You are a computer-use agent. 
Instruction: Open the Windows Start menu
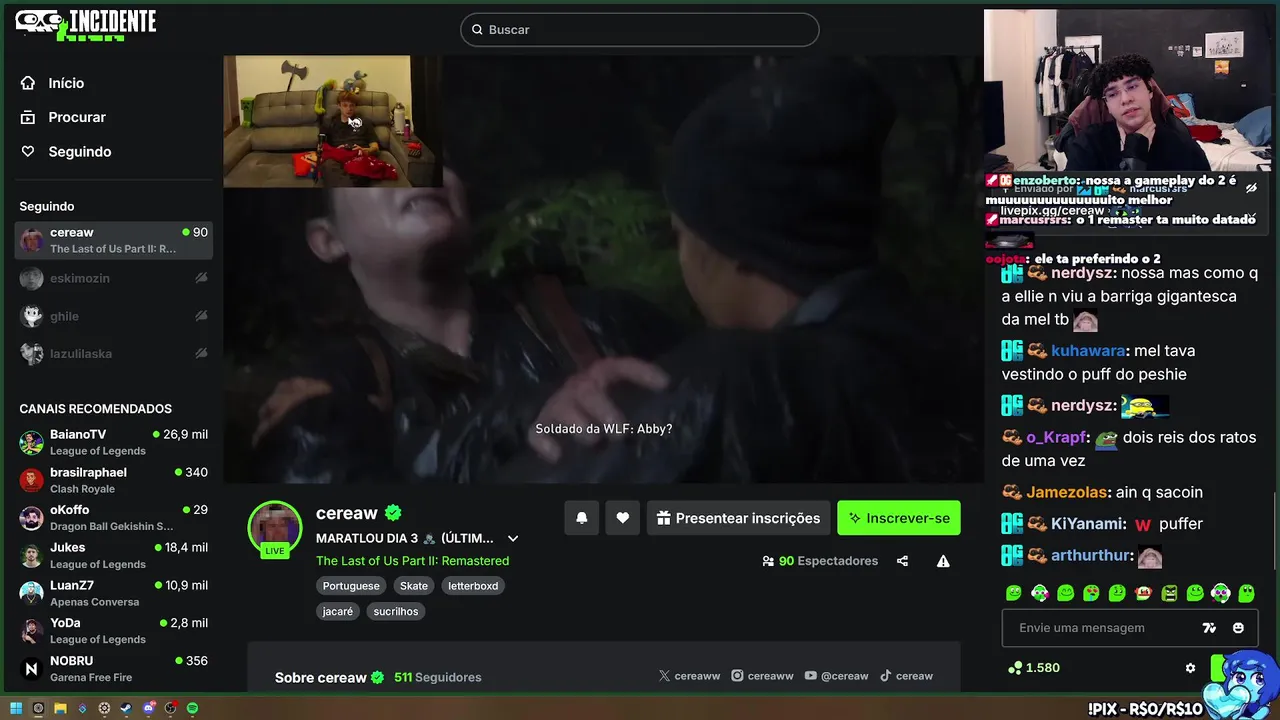(x=16, y=708)
